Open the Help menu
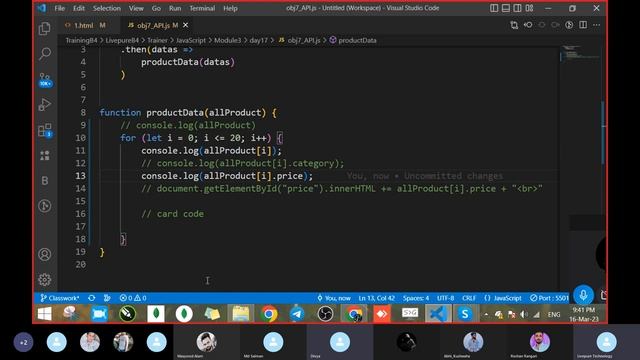Screen dimensions: 640x360 pyautogui.click(x=230, y=8)
